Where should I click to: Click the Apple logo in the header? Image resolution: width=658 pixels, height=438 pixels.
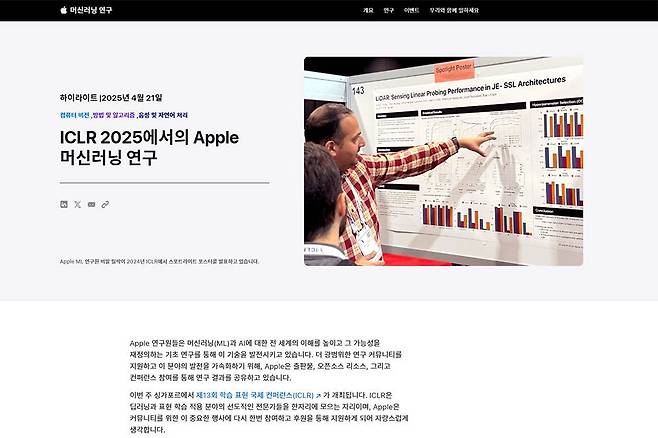point(64,10)
